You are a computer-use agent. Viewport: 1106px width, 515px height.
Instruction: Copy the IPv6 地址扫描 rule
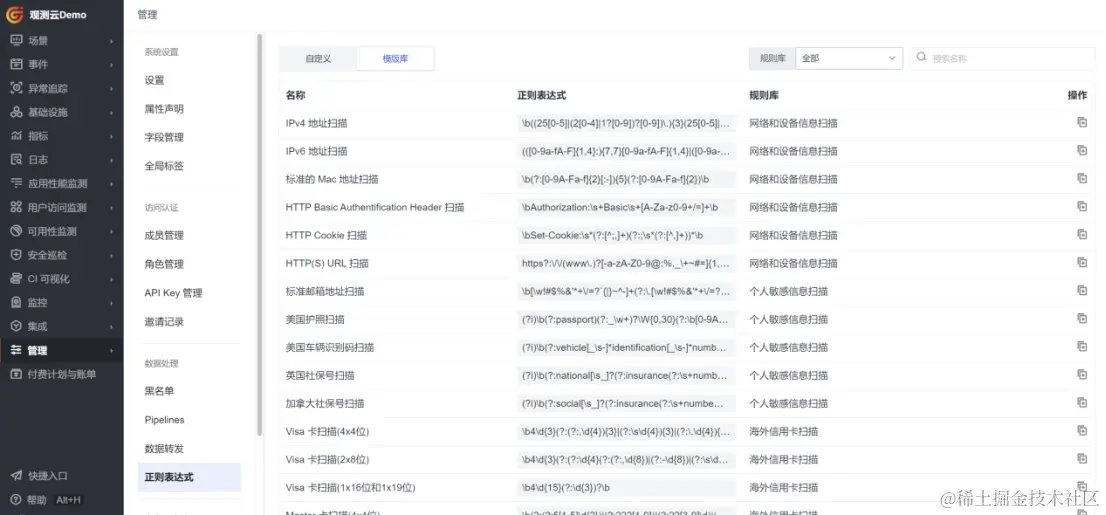pos(1082,150)
